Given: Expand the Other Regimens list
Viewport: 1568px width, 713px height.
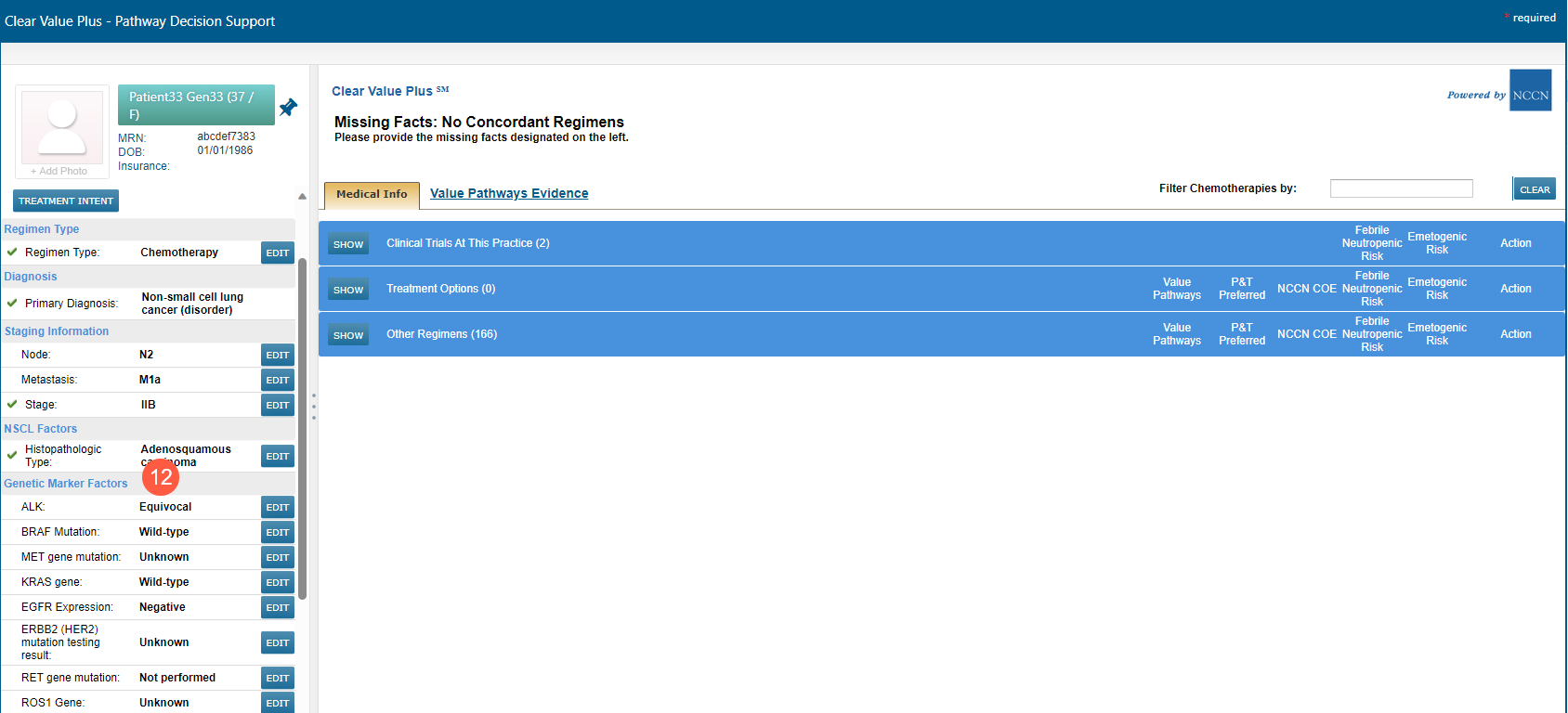Looking at the screenshot, I should click(348, 335).
